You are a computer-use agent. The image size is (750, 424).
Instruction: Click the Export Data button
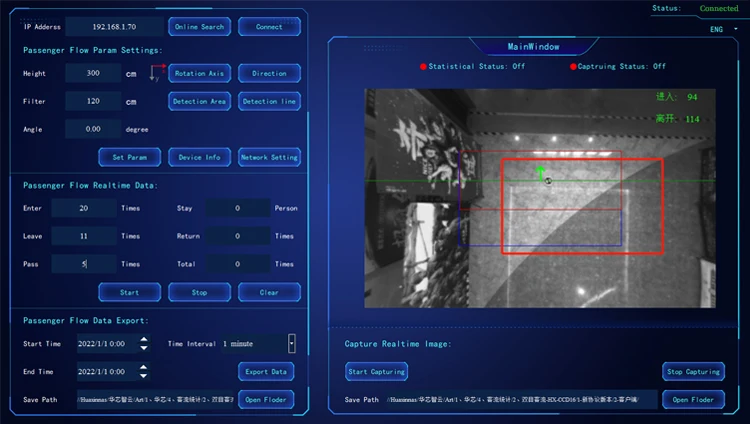[x=266, y=371]
